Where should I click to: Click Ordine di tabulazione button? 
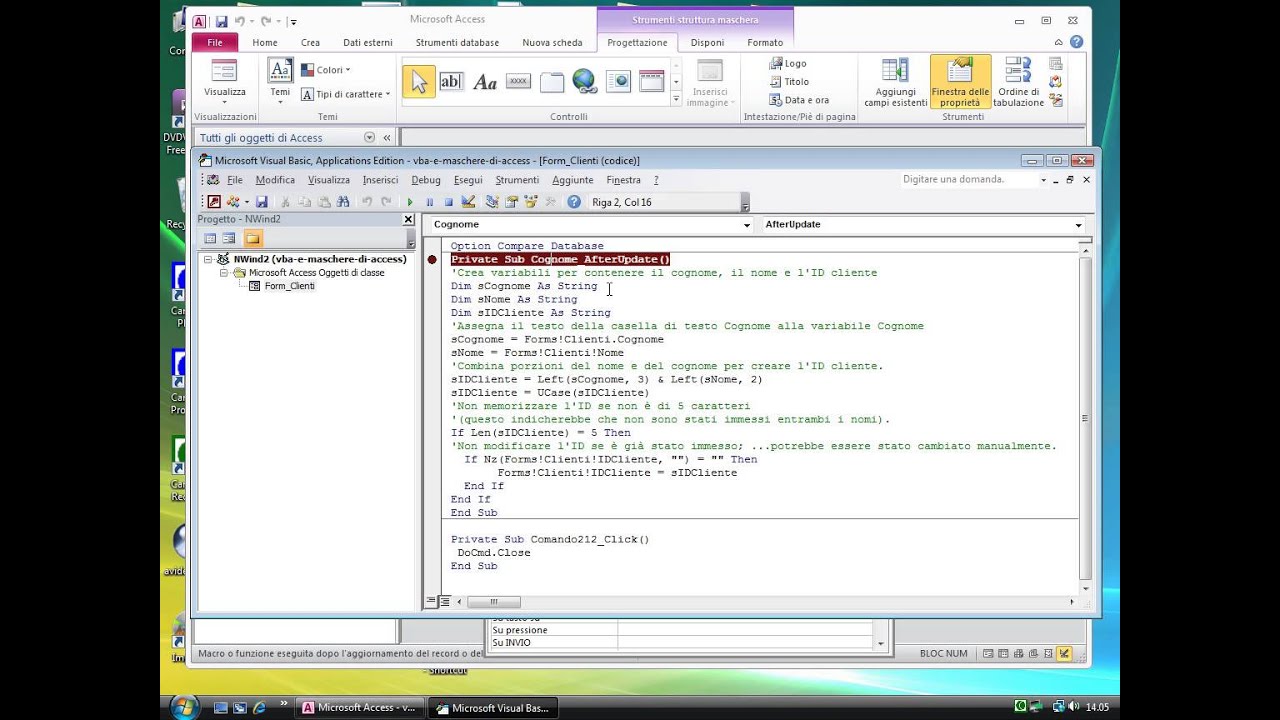1019,82
